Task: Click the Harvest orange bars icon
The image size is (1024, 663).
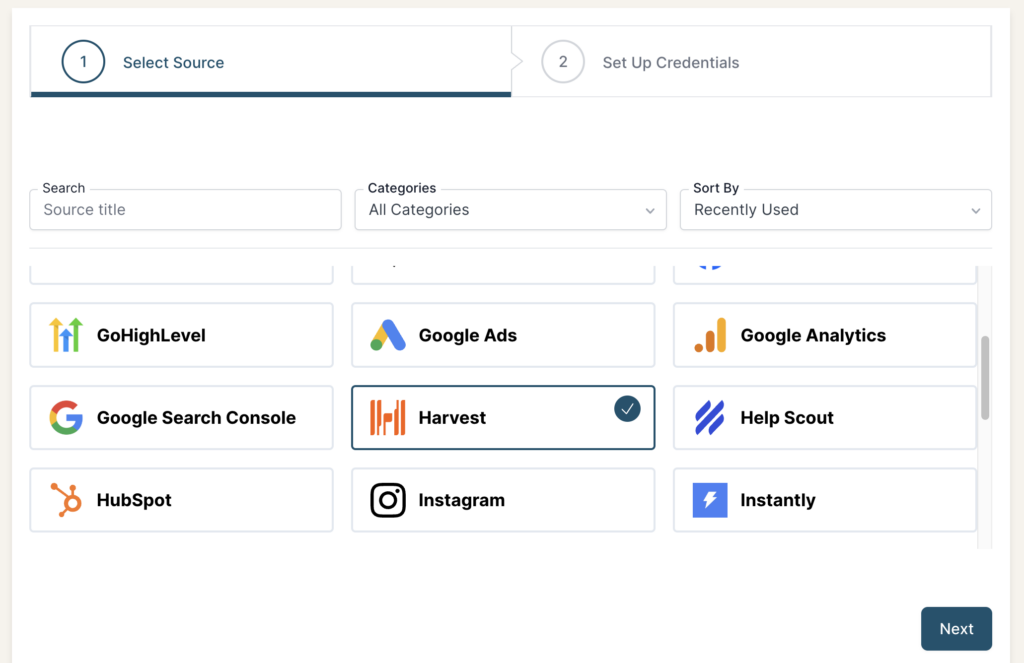Action: point(388,418)
